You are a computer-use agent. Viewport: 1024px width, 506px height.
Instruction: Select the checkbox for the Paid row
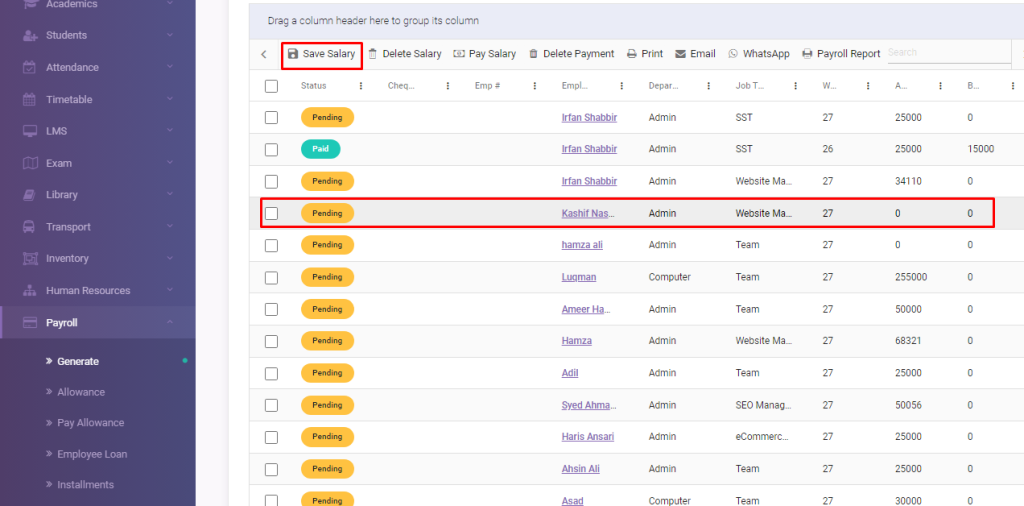[x=271, y=149]
